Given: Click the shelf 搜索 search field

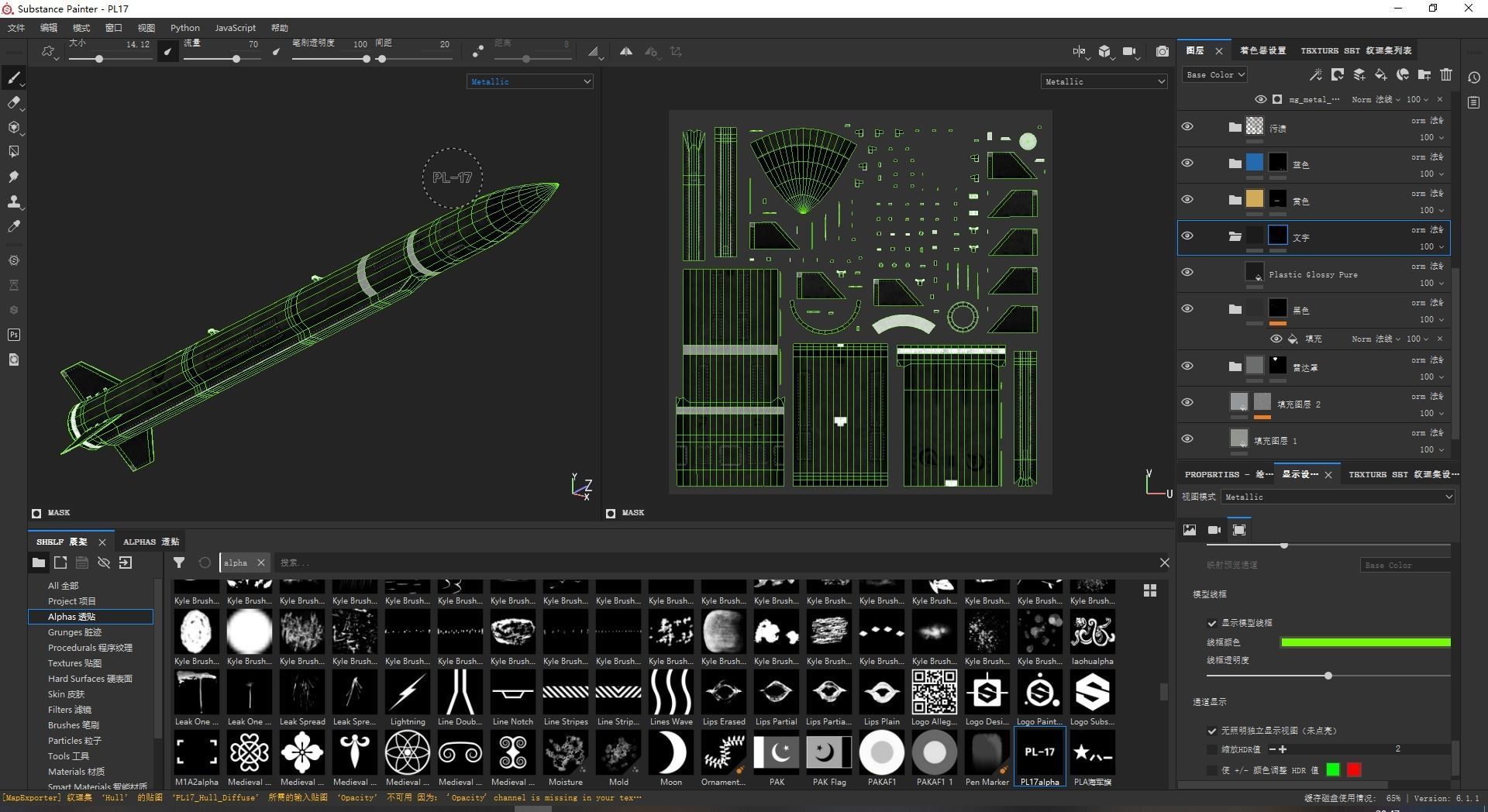Looking at the screenshot, I should click(713, 563).
